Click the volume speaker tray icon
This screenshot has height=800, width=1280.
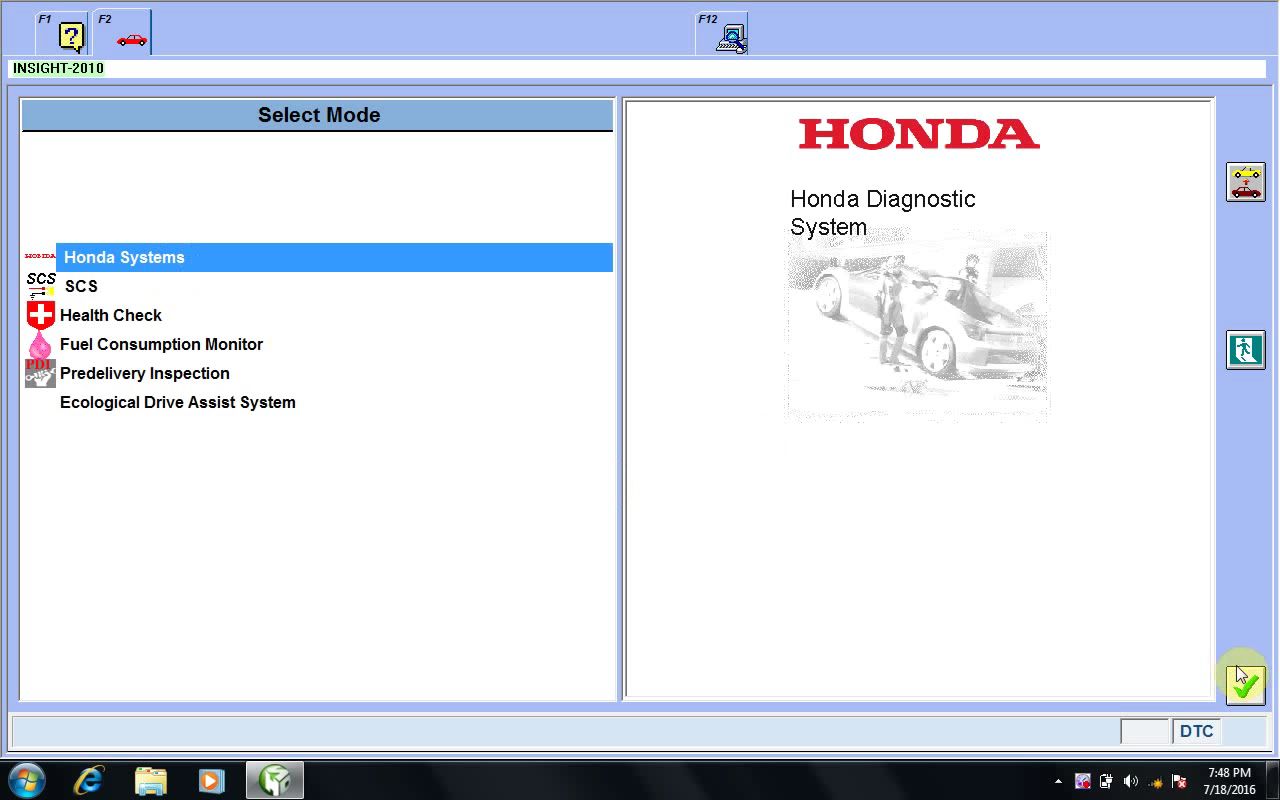pyautogui.click(x=1131, y=781)
